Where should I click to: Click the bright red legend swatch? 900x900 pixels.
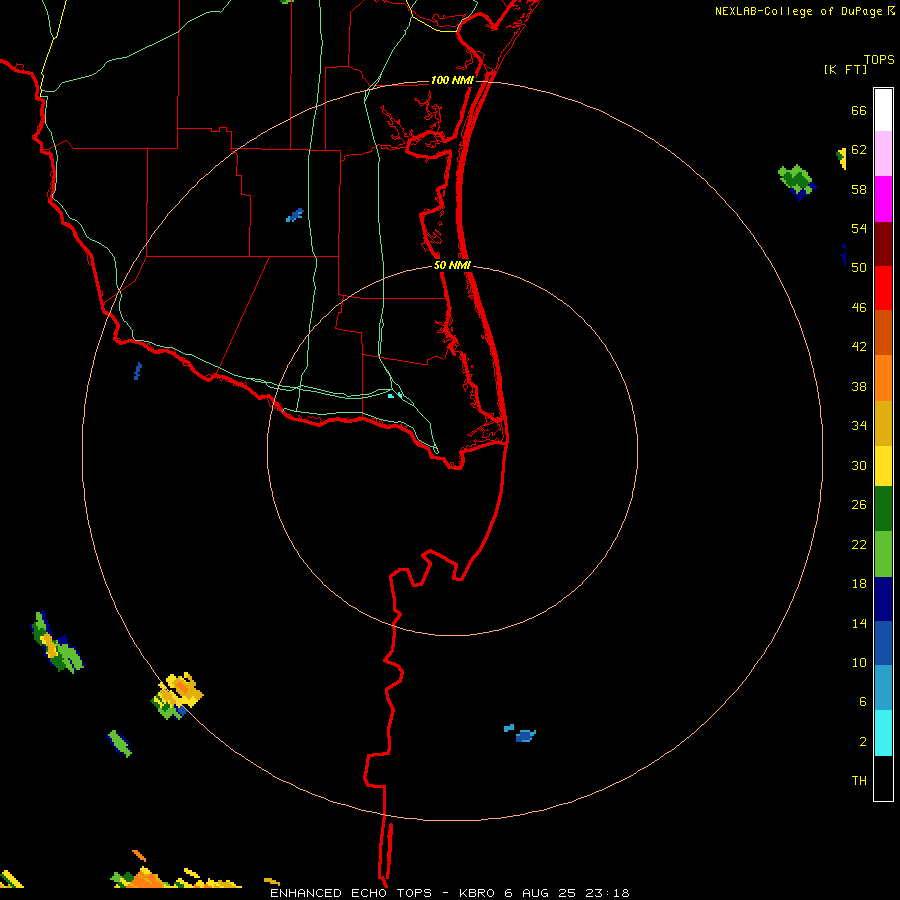tap(883, 288)
